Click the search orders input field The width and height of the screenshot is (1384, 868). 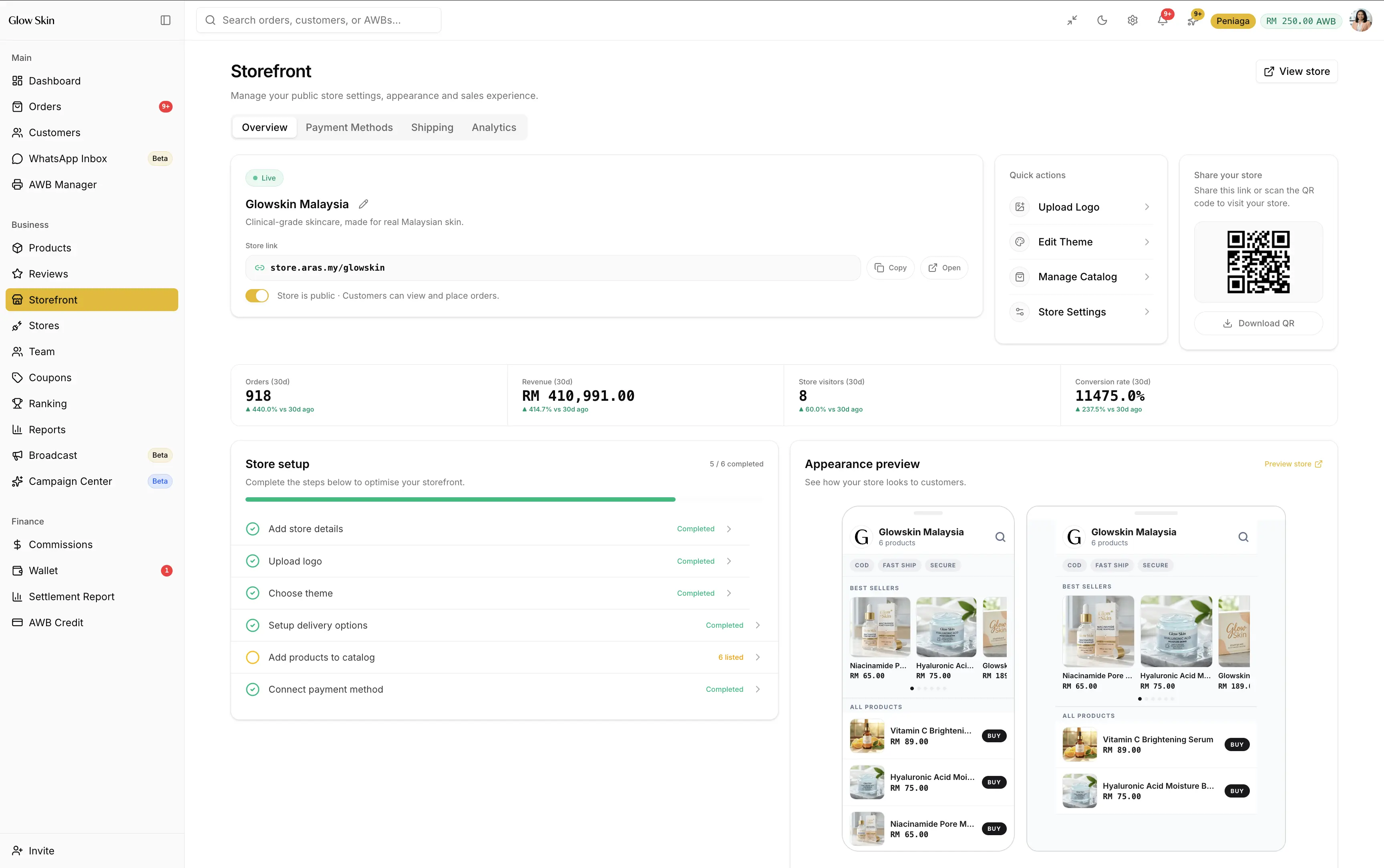319,20
